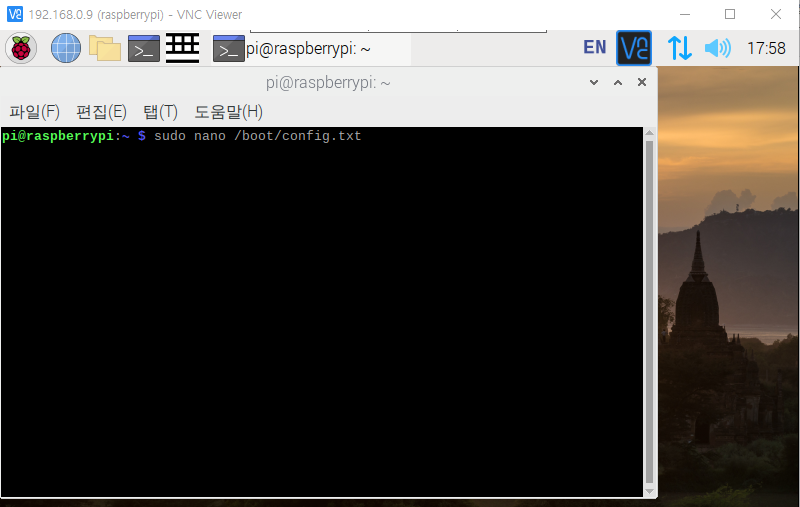
Task: Open the File Manager folder icon
Action: 104,48
